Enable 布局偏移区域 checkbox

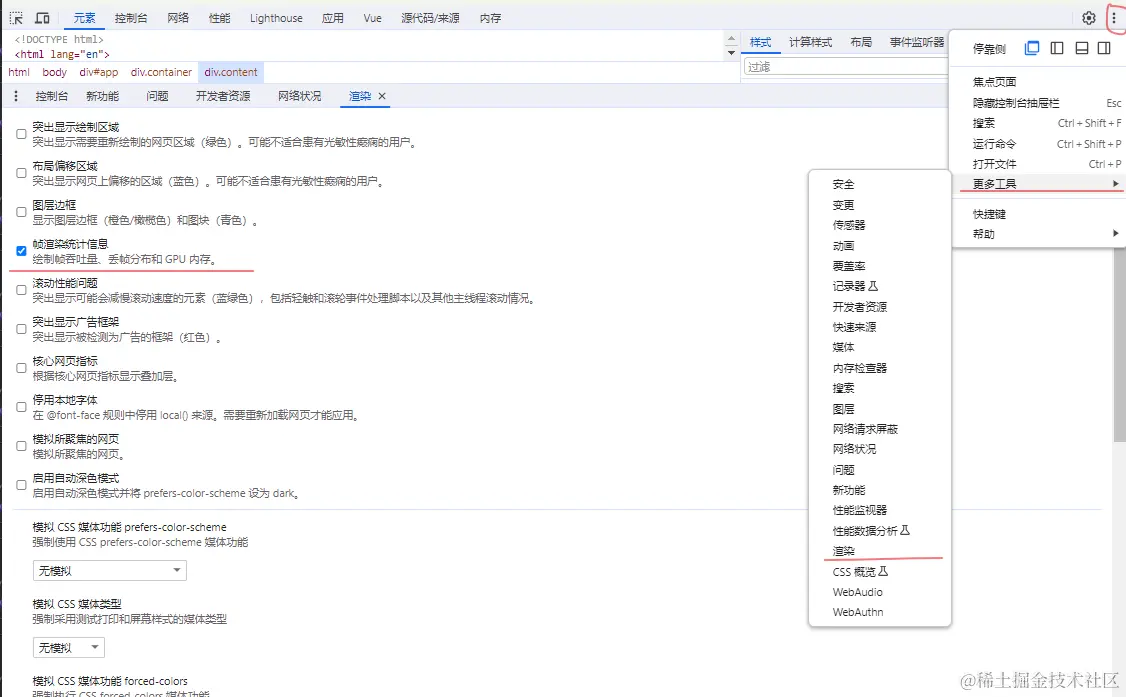[22, 173]
